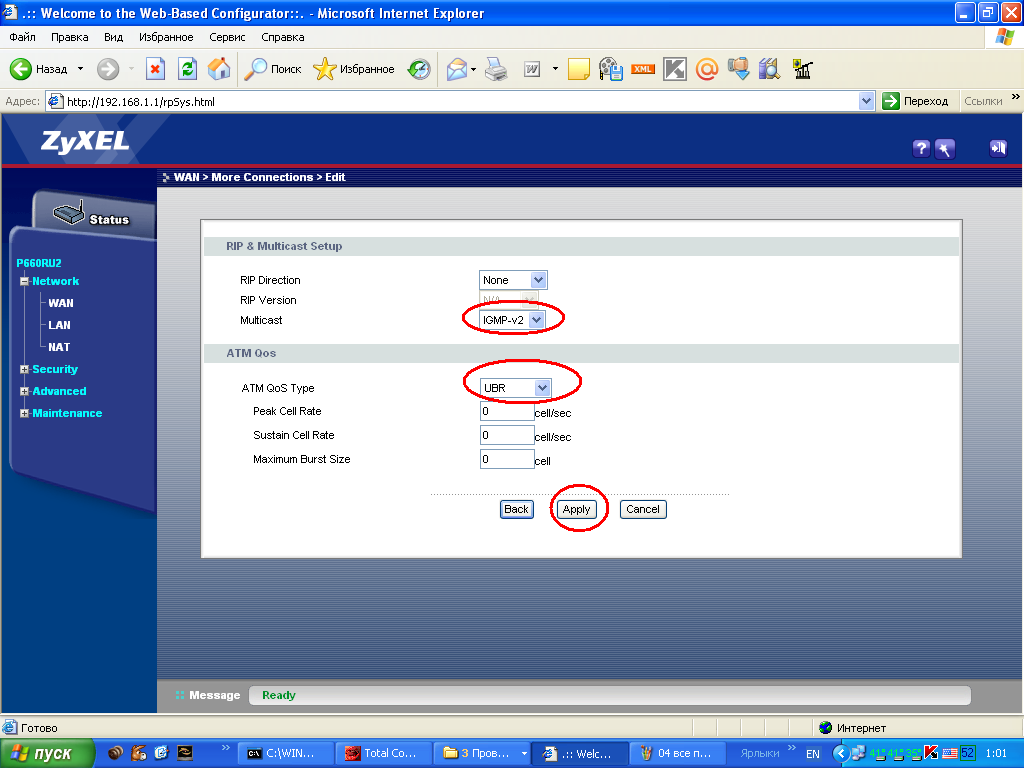Expand the Security tree node
1024x768 pixels.
(x=24, y=369)
